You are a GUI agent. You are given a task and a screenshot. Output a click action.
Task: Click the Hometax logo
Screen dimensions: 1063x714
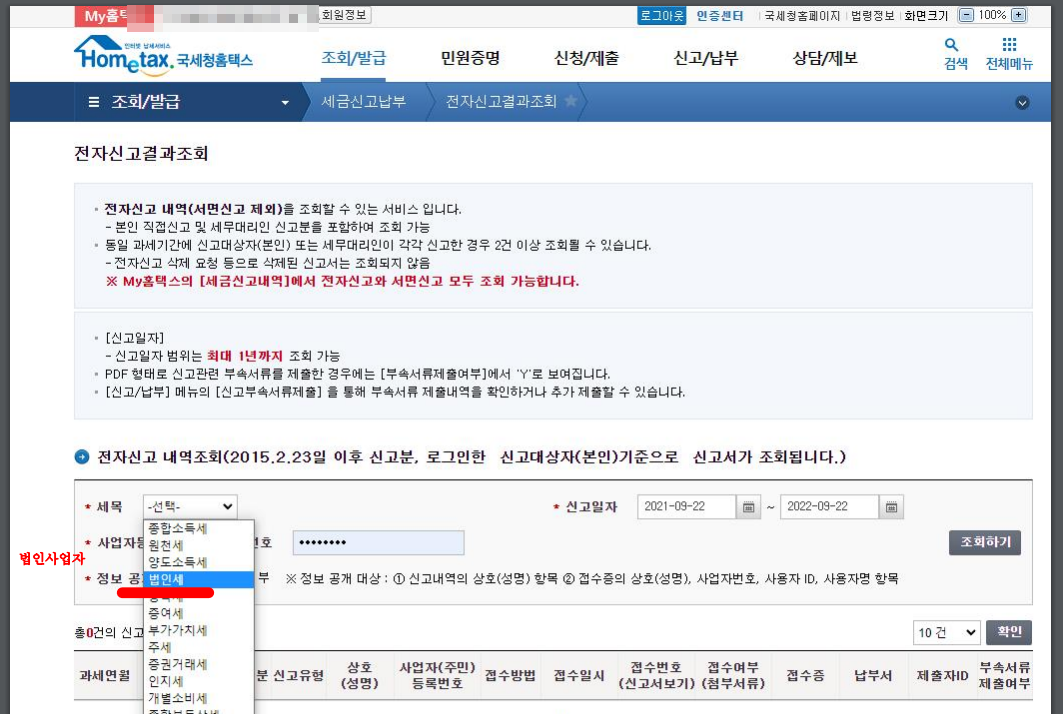(x=163, y=55)
